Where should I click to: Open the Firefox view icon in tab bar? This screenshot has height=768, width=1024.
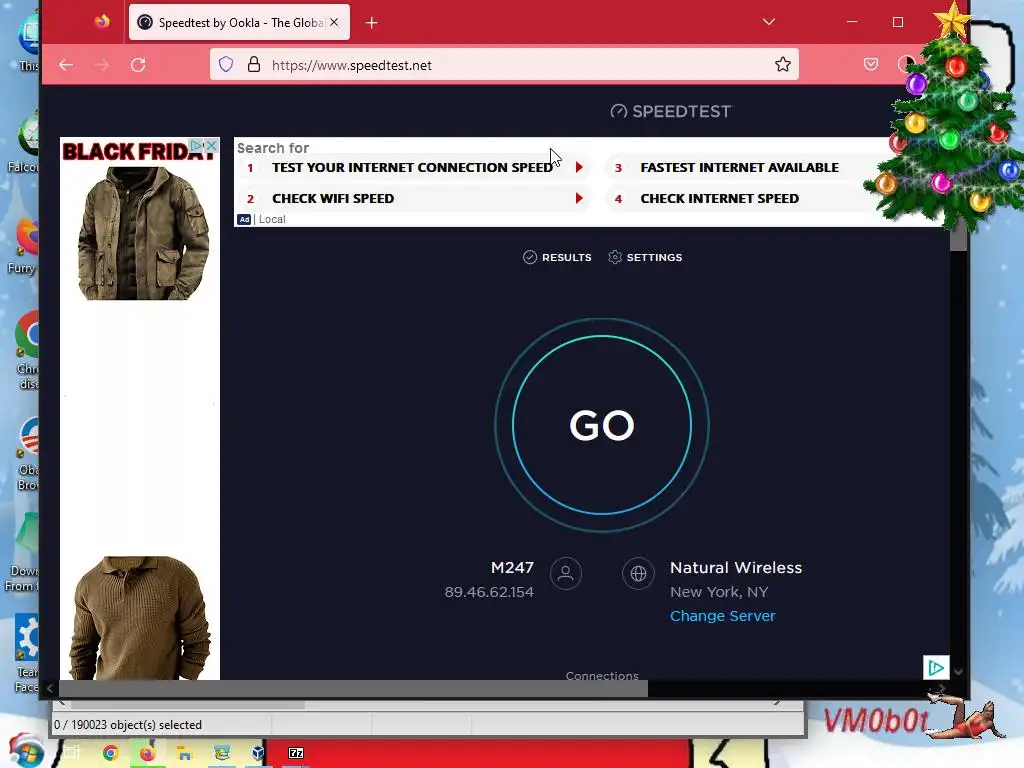(102, 22)
